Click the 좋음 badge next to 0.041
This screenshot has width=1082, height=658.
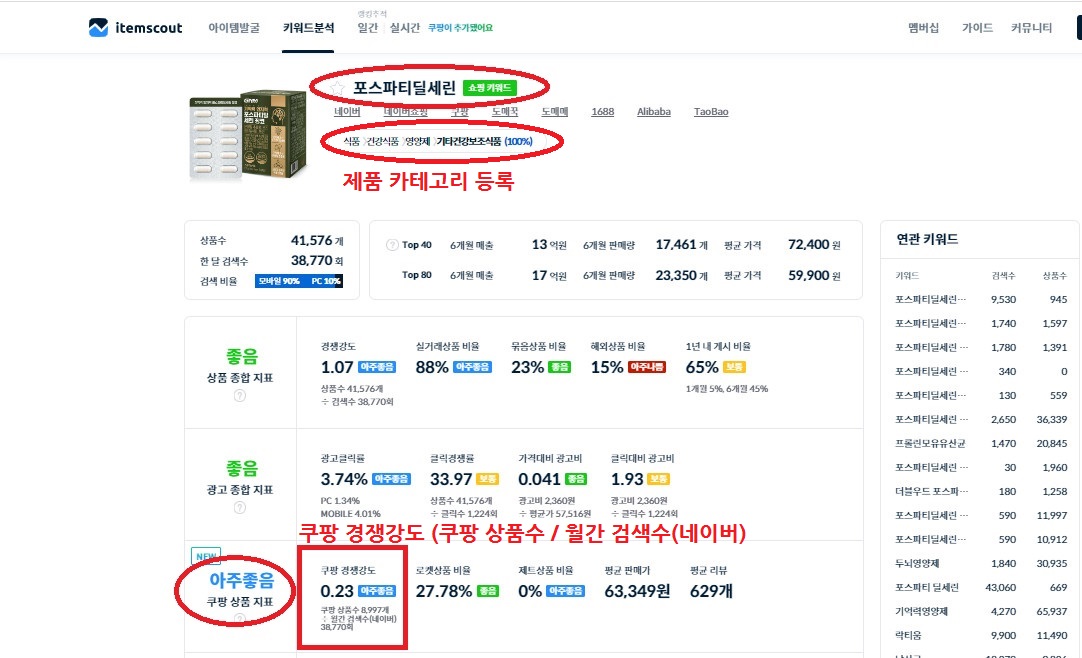576,479
